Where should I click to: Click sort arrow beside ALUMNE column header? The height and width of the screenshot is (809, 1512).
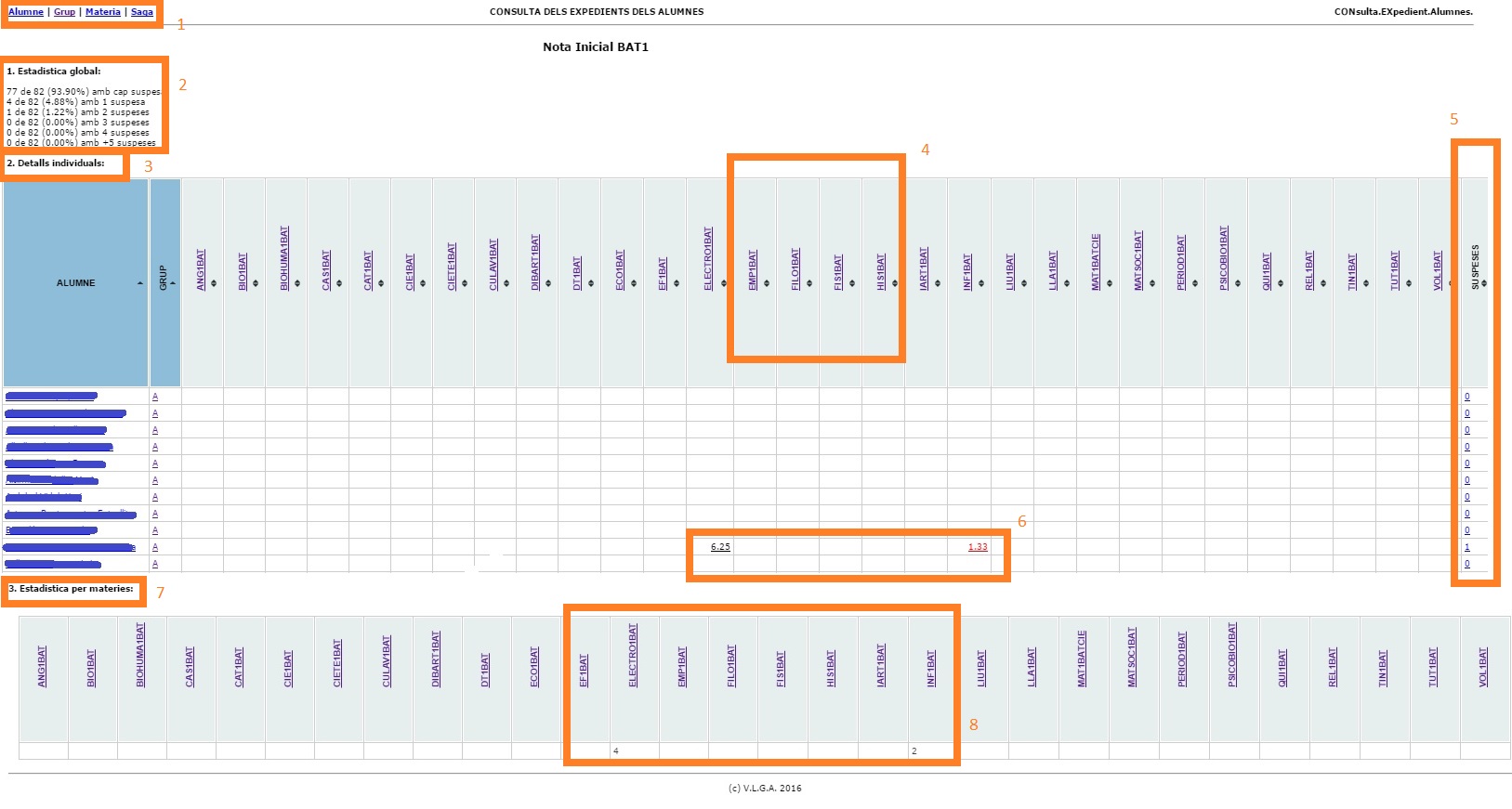click(140, 283)
